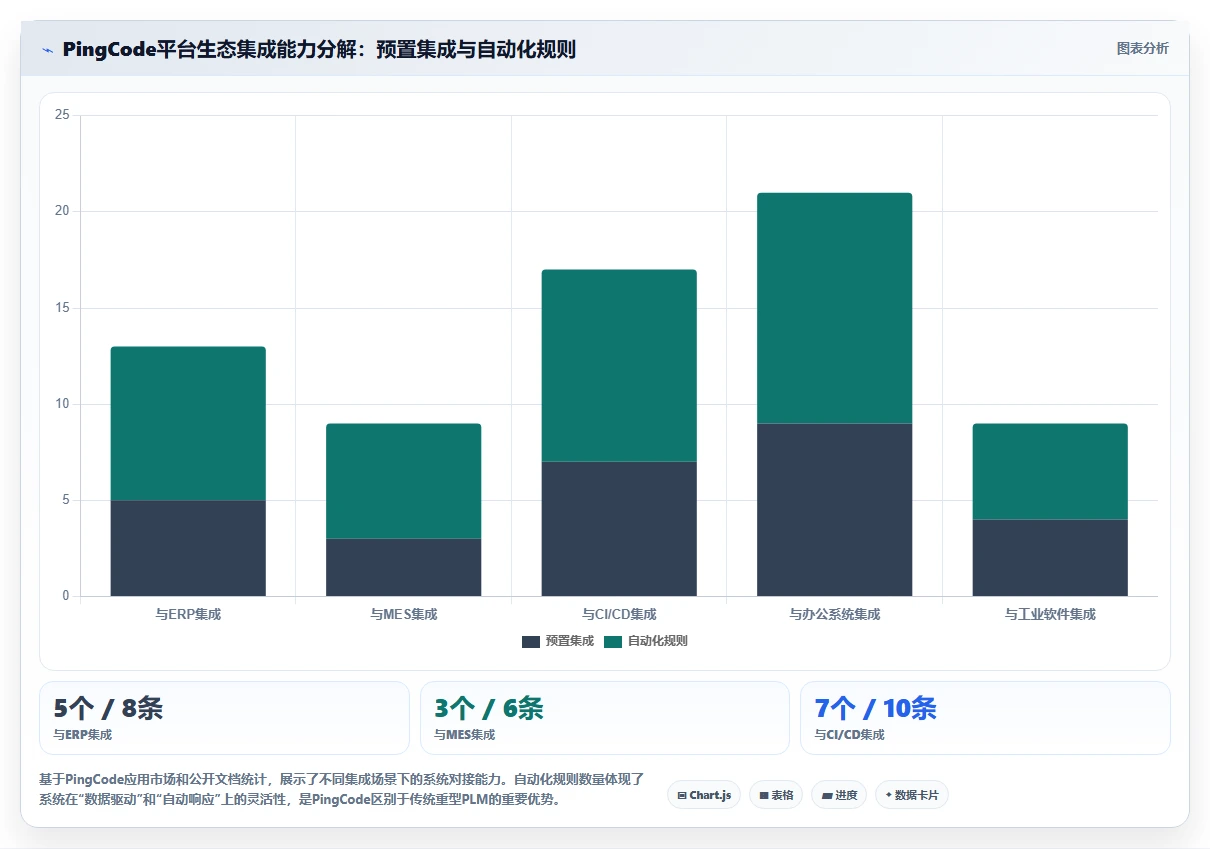This screenshot has height=849, width=1210.
Task: Click the dark segment of 与办公系统集成 bar
Action: coord(835,510)
